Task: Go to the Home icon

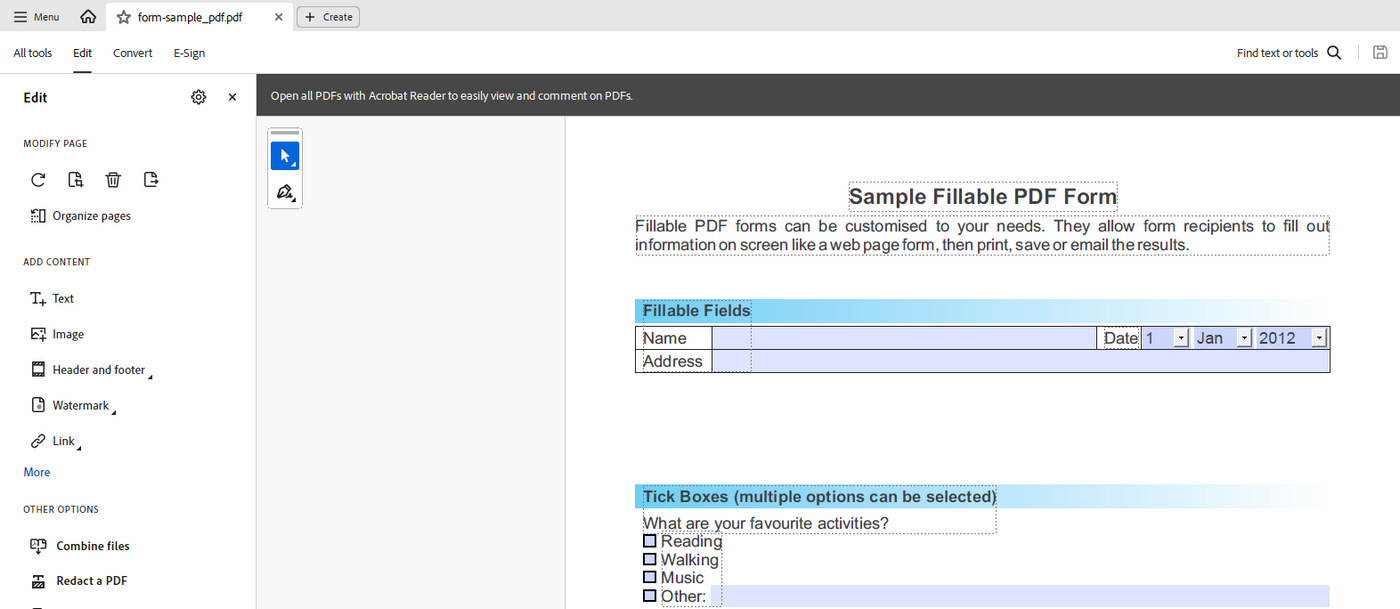Action: tap(88, 17)
